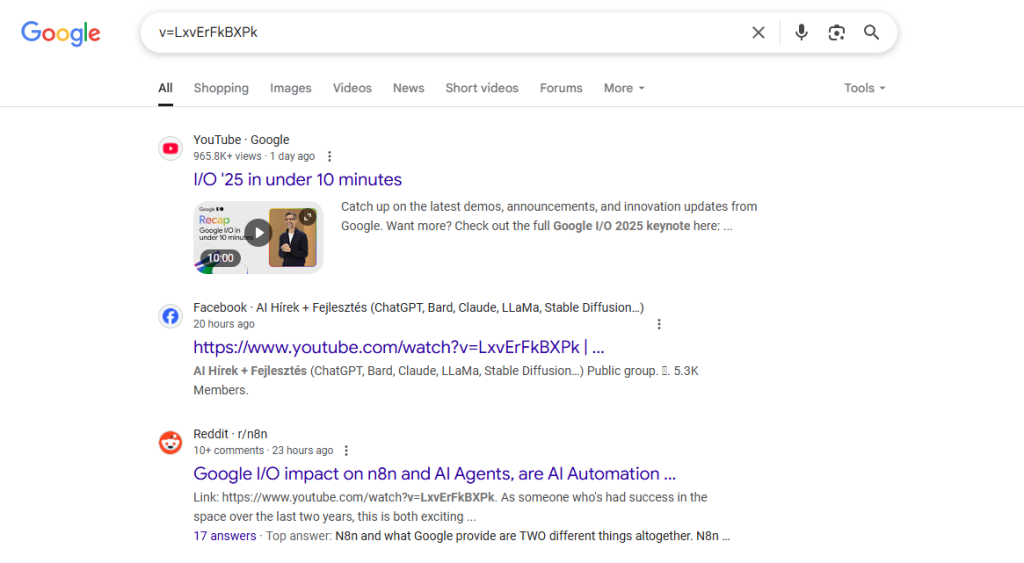
Task: Click "YouTube · Google" source label
Action: (x=241, y=140)
